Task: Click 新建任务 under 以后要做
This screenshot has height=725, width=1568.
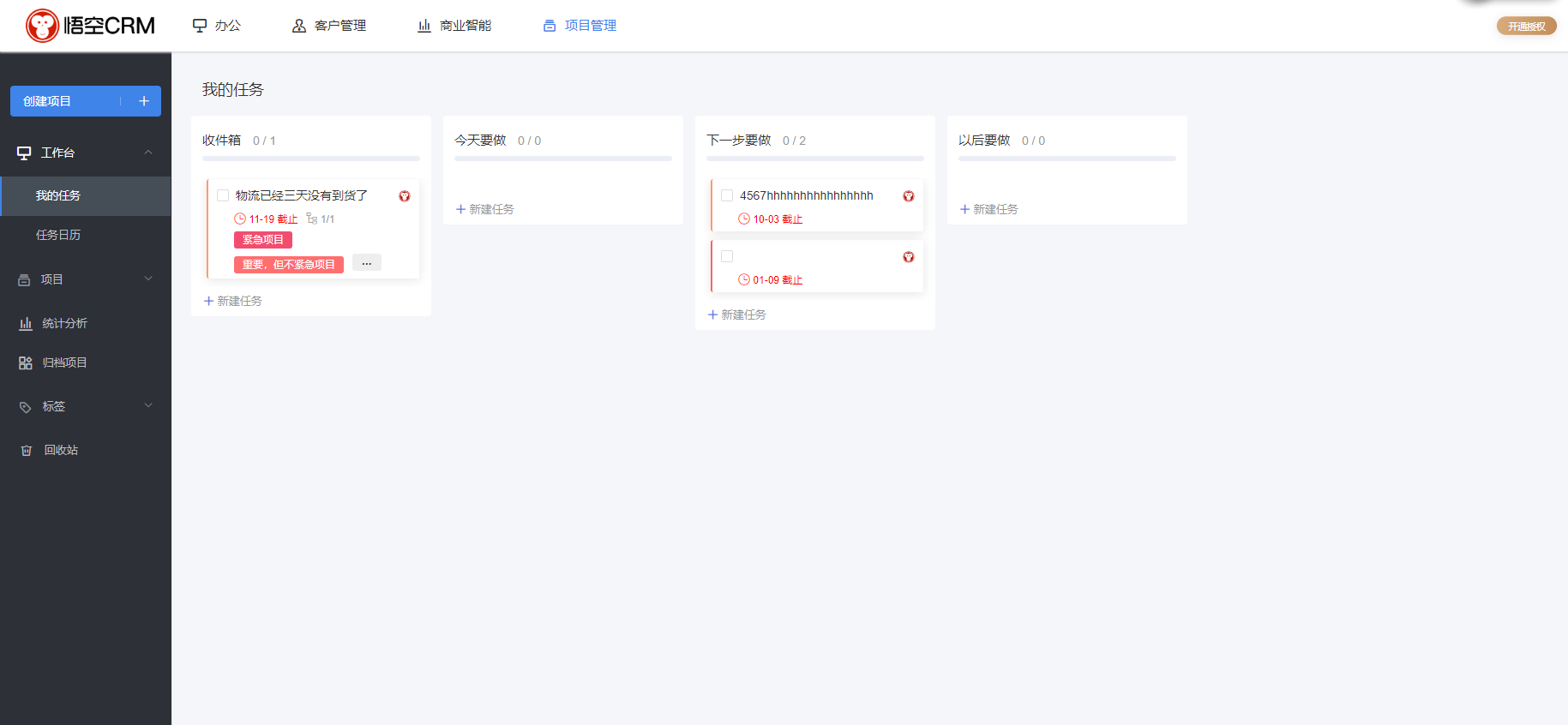Action: (989, 209)
